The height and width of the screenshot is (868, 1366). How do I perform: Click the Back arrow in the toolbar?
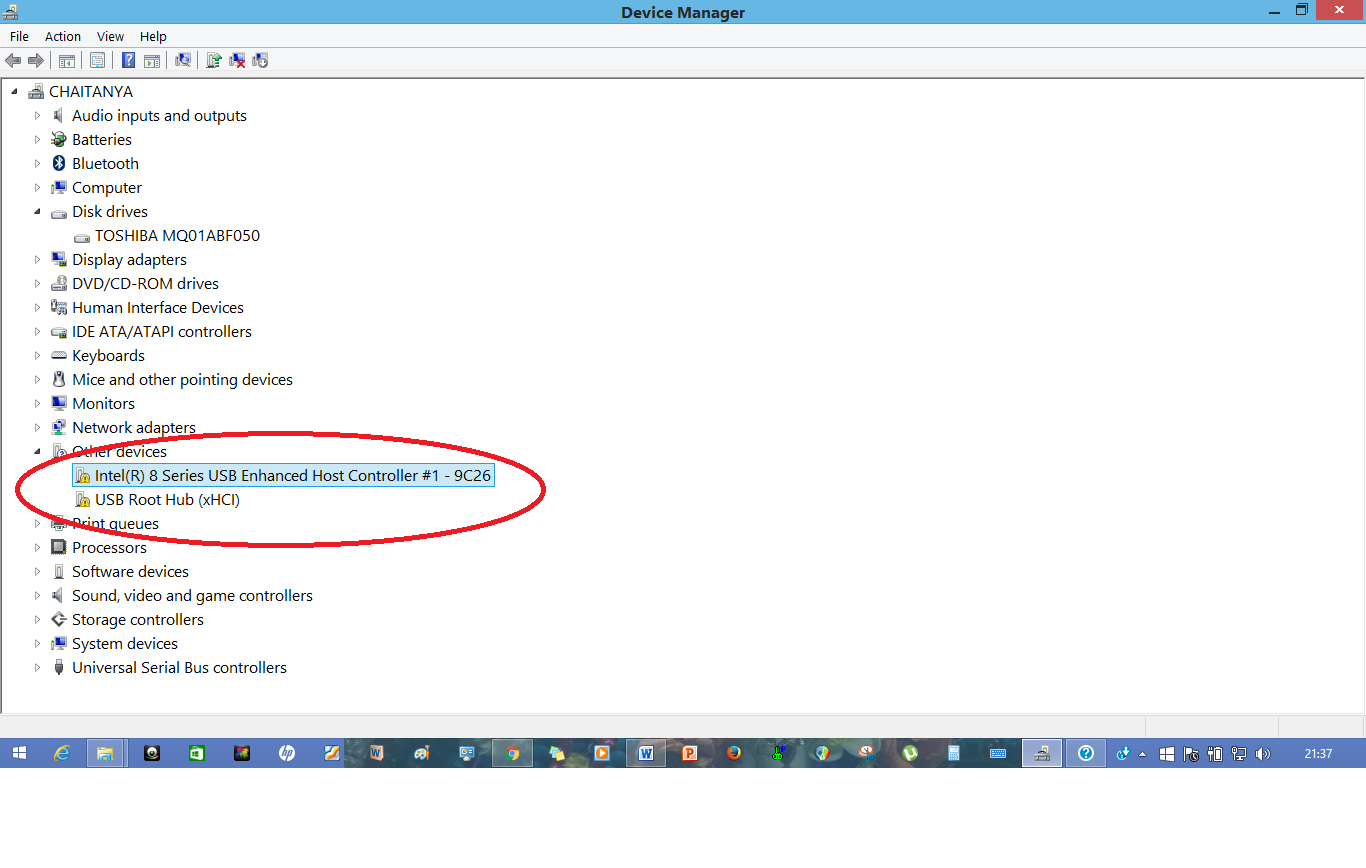13,61
